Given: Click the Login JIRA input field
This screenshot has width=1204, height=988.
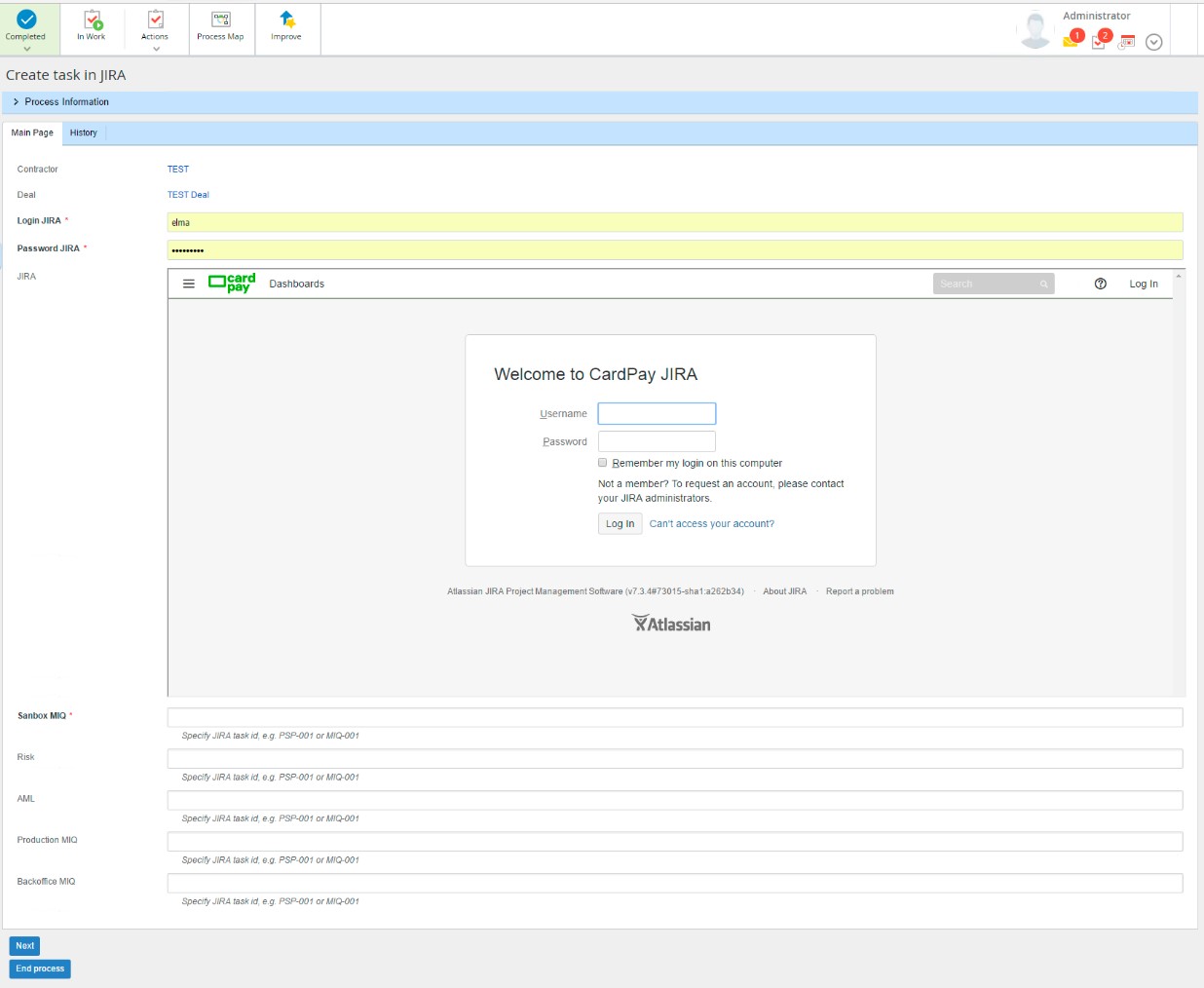Looking at the screenshot, I should click(x=675, y=222).
